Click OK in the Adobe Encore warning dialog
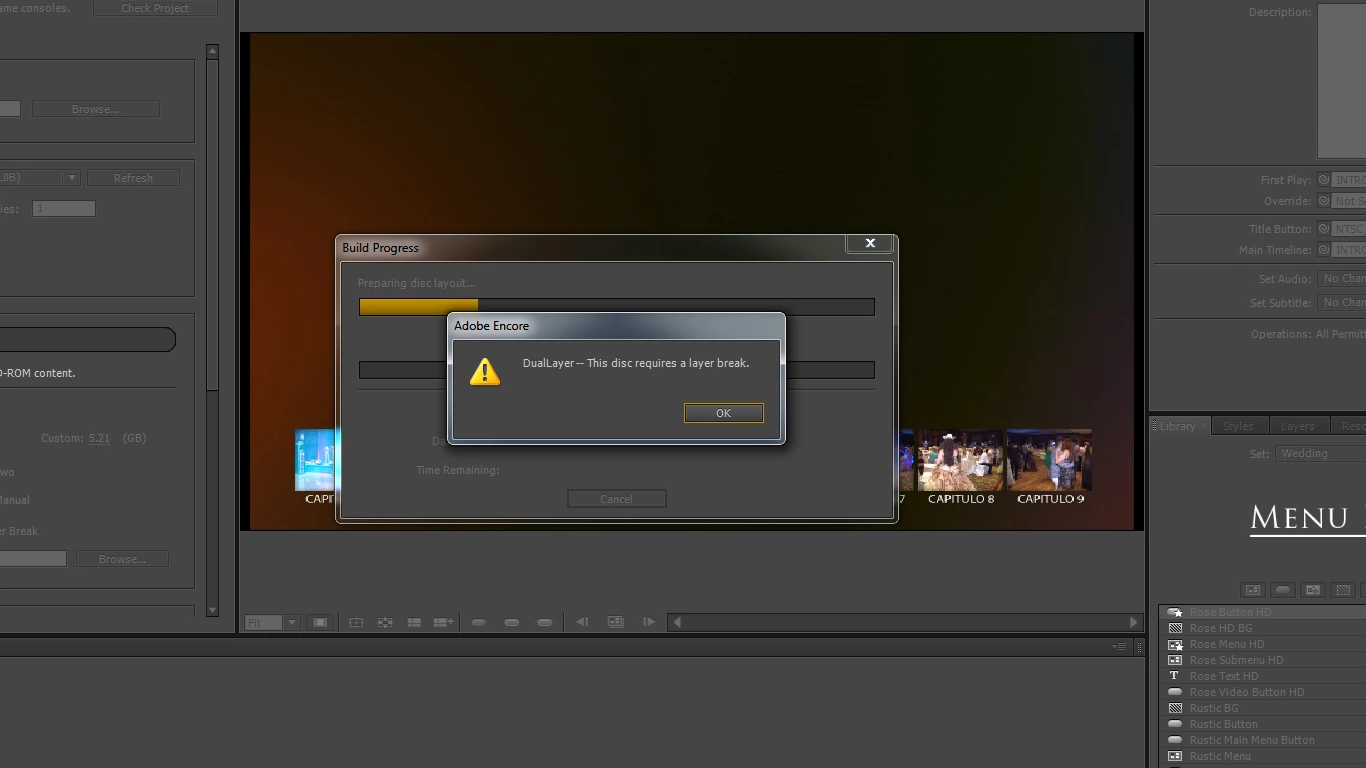The image size is (1366, 768). [723, 413]
